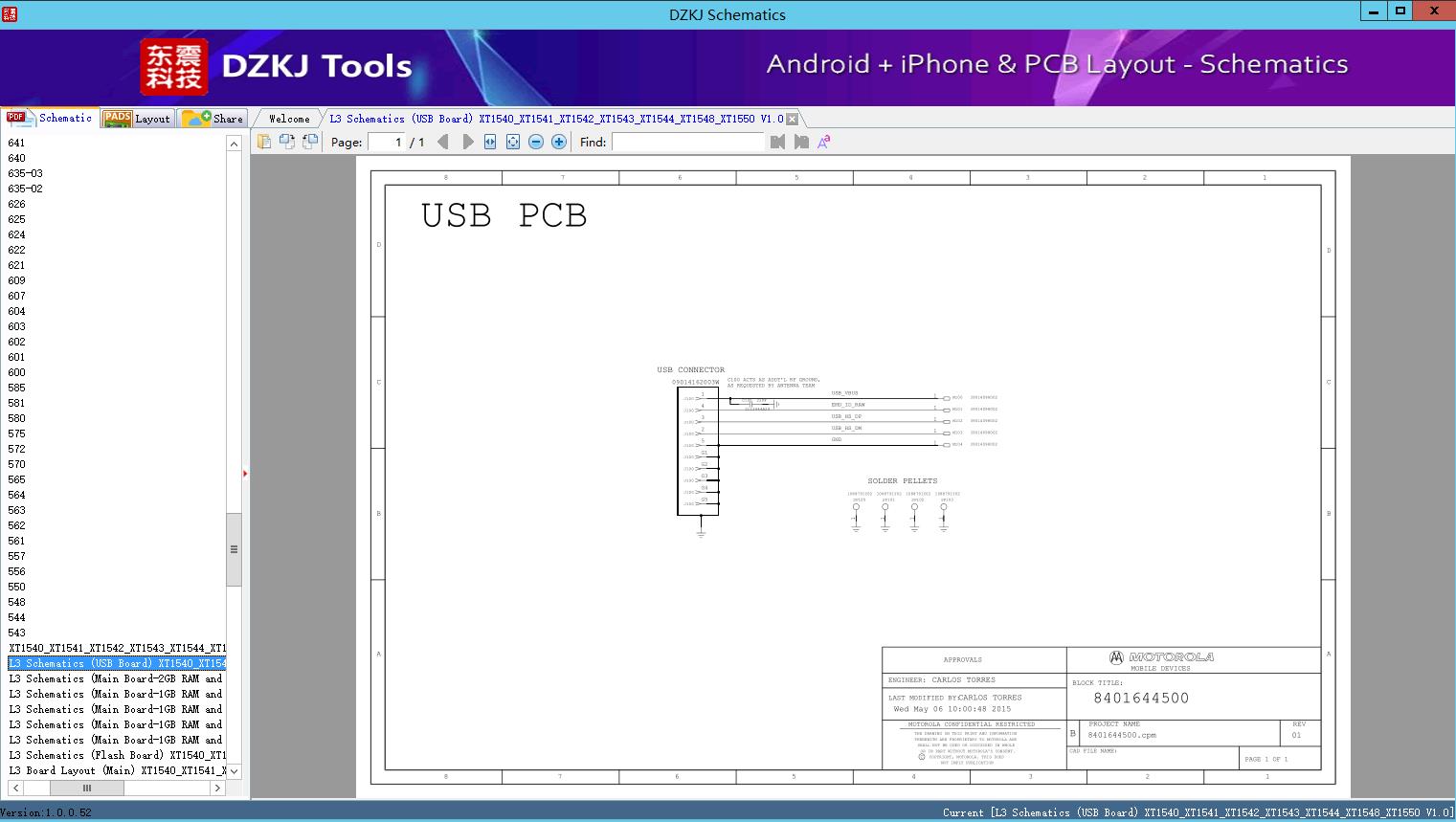Toggle case-sensitive search option
The height and width of the screenshot is (822, 1456).
pos(823,141)
